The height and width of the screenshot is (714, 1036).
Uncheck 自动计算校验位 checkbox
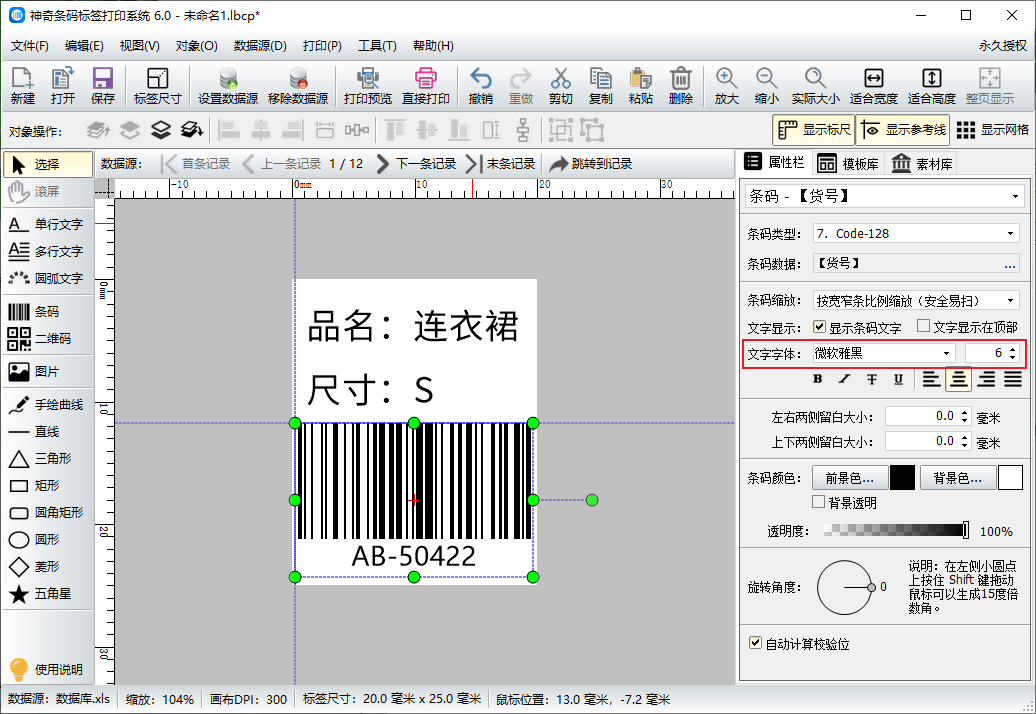755,643
